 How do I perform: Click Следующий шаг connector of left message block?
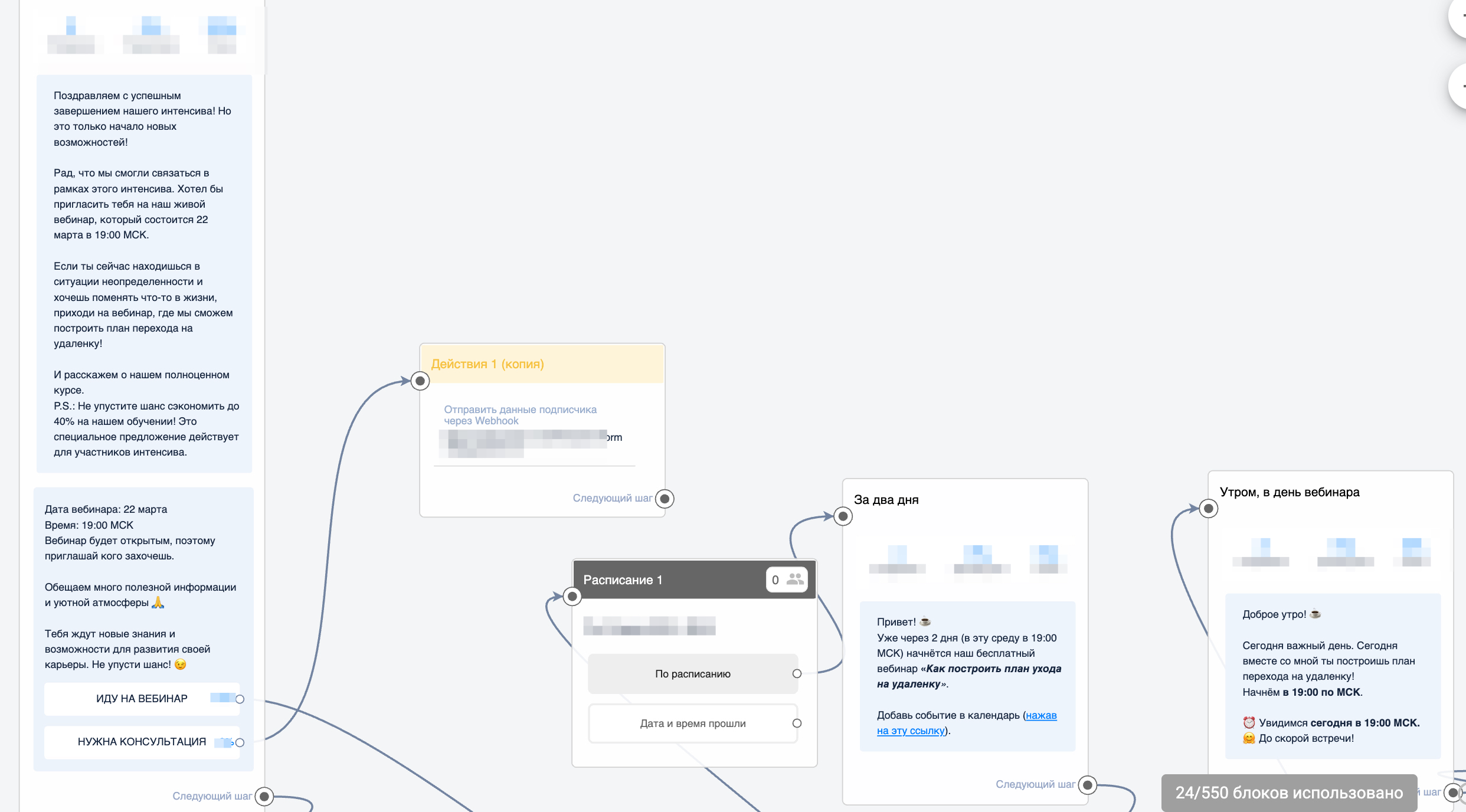[264, 796]
